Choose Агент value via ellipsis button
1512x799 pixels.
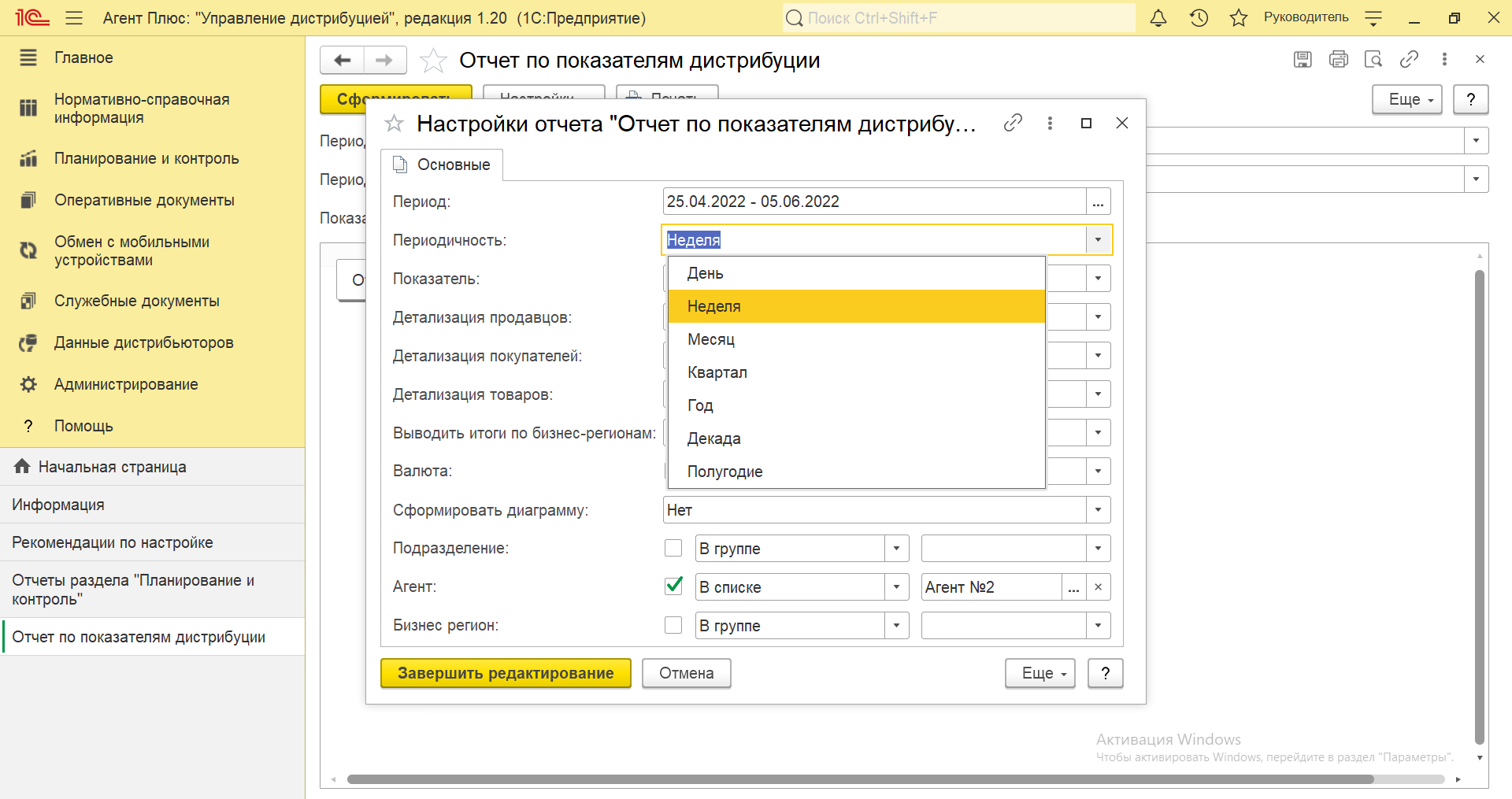1073,587
